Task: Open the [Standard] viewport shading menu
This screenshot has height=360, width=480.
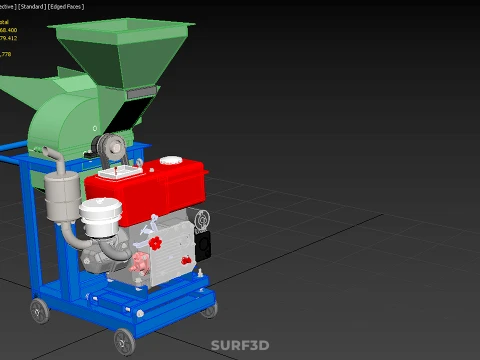Action: (32, 7)
